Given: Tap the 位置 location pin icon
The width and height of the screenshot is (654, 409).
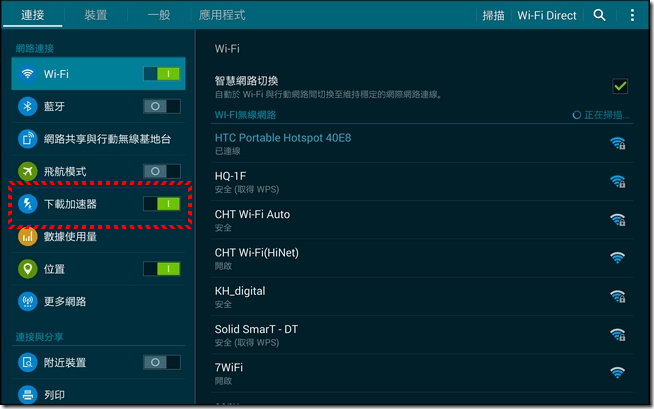Looking at the screenshot, I should tap(27, 269).
